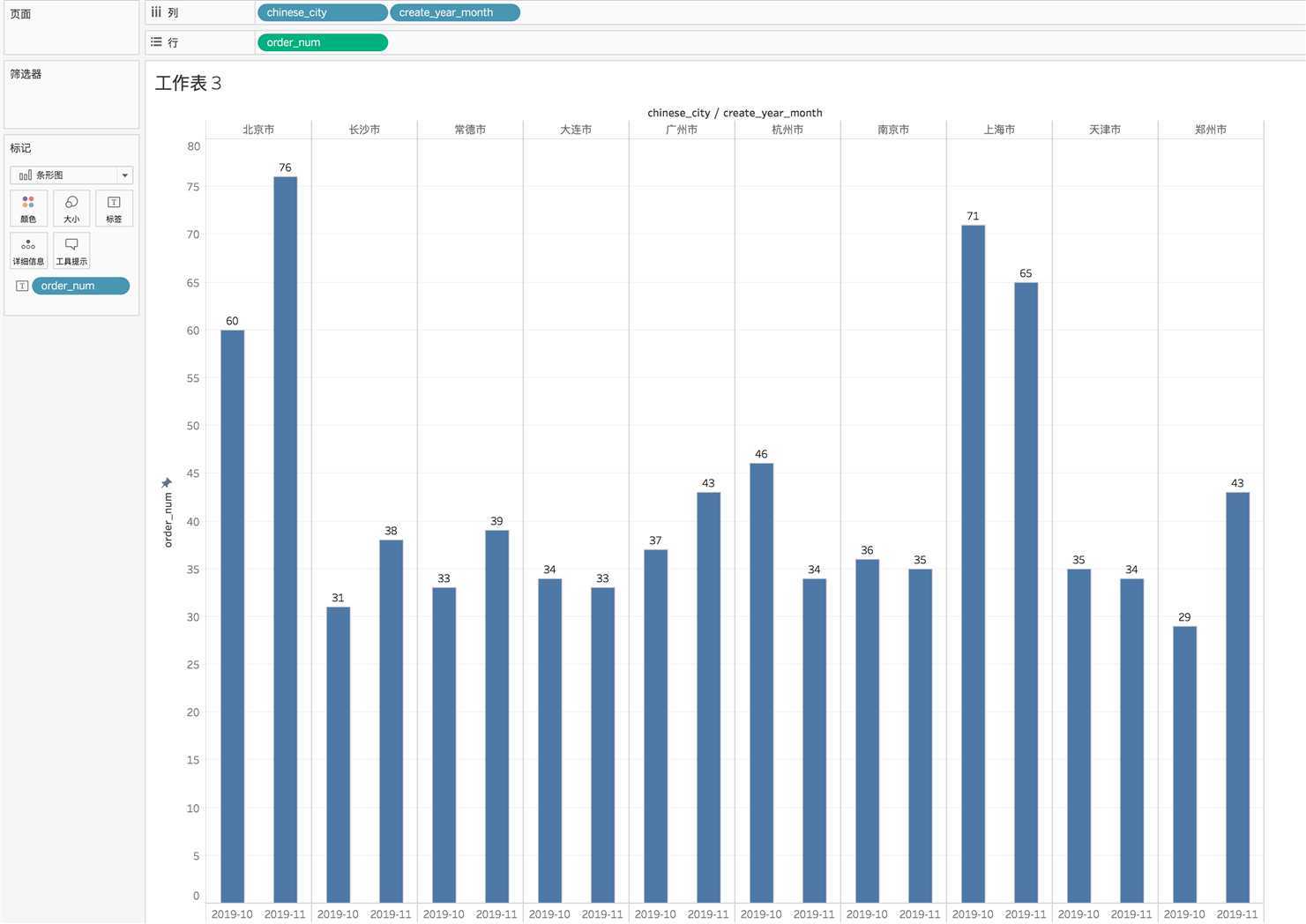Click the pin icon on the order_num axis
1306x924 pixels.
pos(167,482)
